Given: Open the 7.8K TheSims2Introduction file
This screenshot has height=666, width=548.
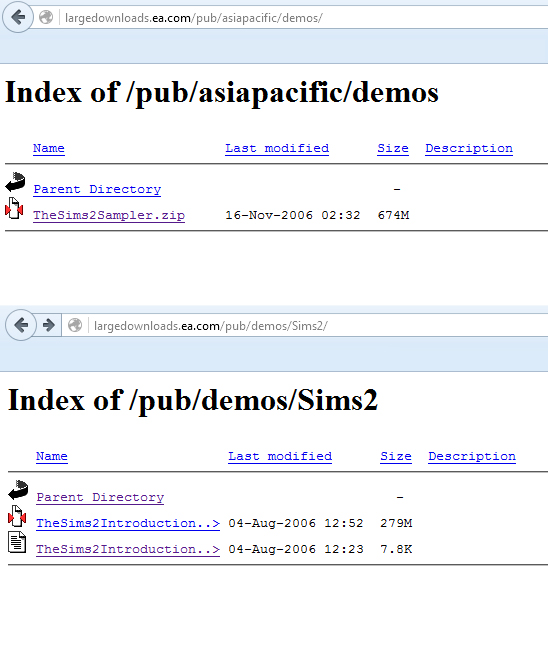Looking at the screenshot, I should [128, 549].
